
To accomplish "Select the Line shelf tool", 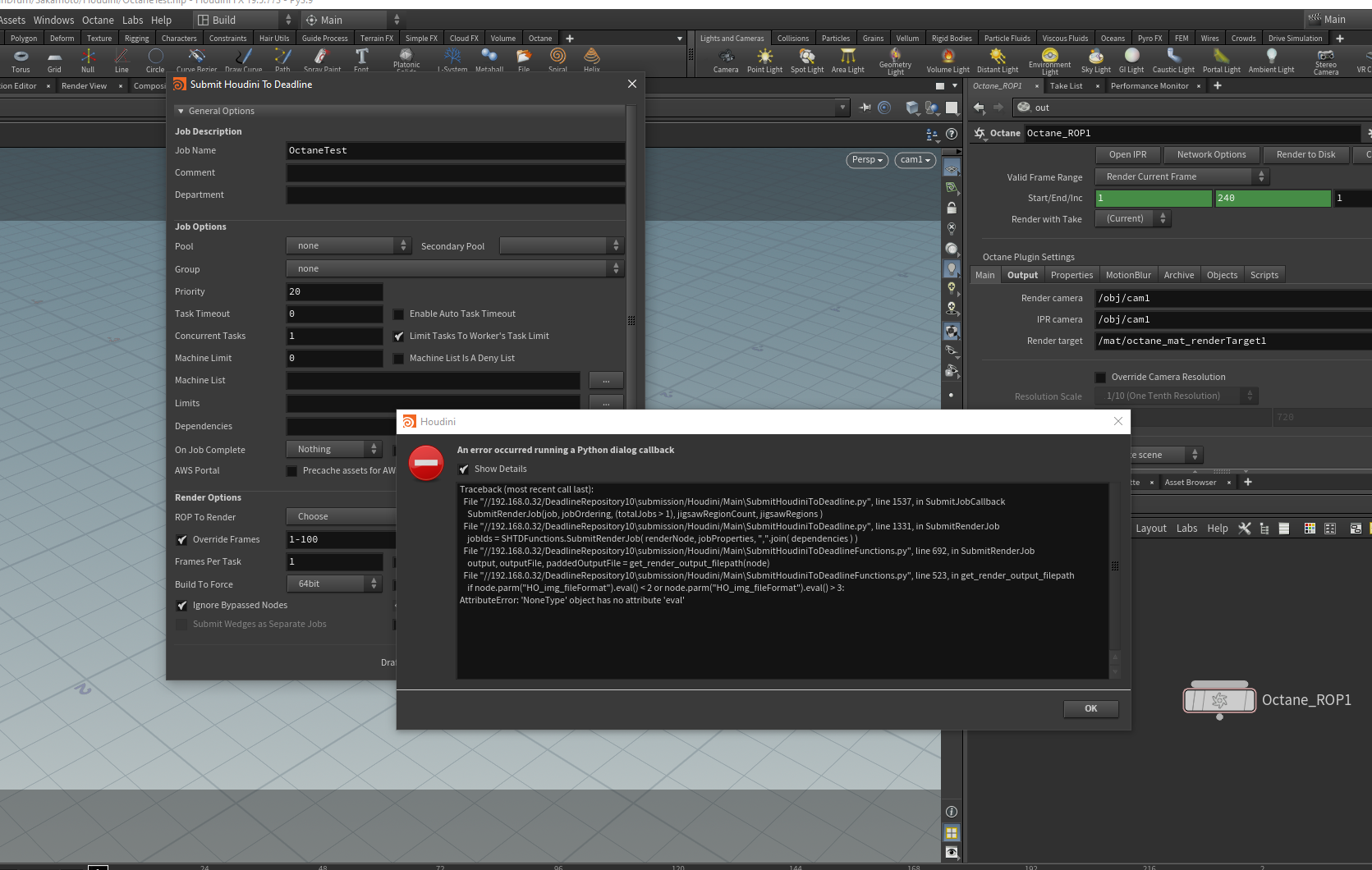I will point(122,60).
